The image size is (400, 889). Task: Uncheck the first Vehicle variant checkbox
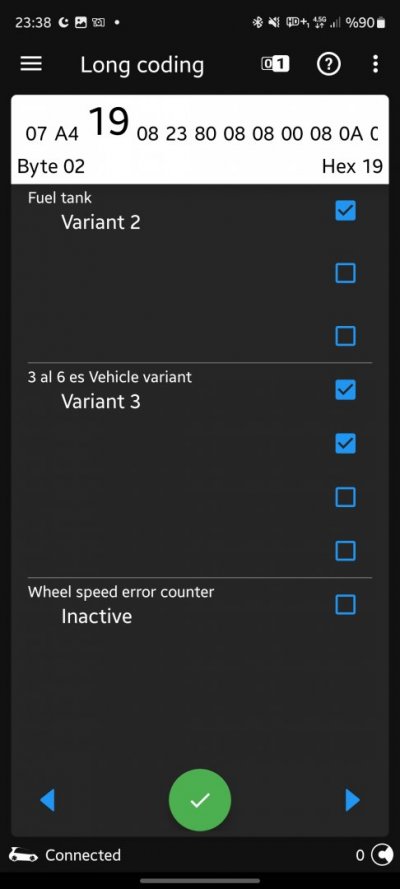click(346, 390)
